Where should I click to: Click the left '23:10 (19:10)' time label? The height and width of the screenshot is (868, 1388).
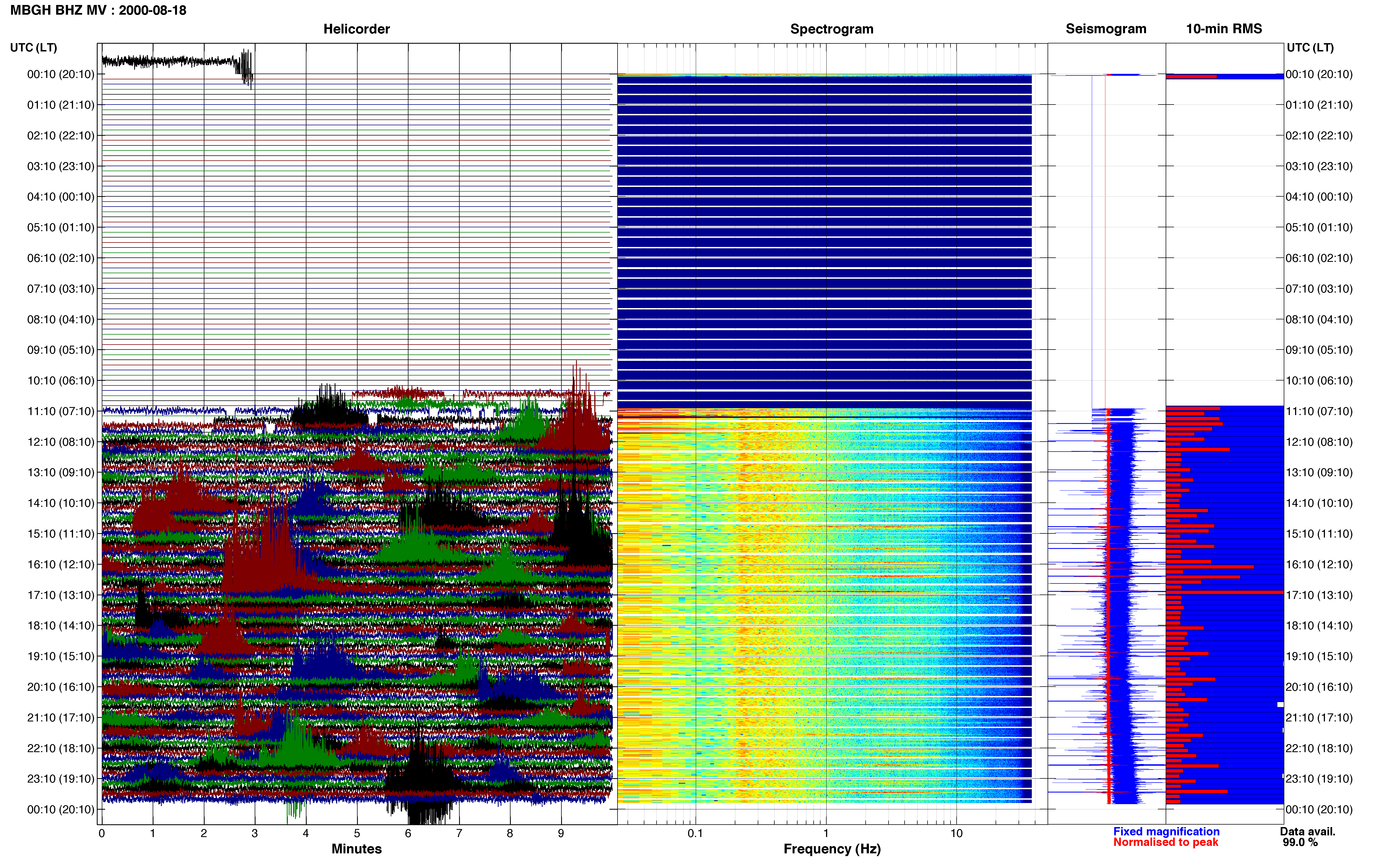pos(61,779)
